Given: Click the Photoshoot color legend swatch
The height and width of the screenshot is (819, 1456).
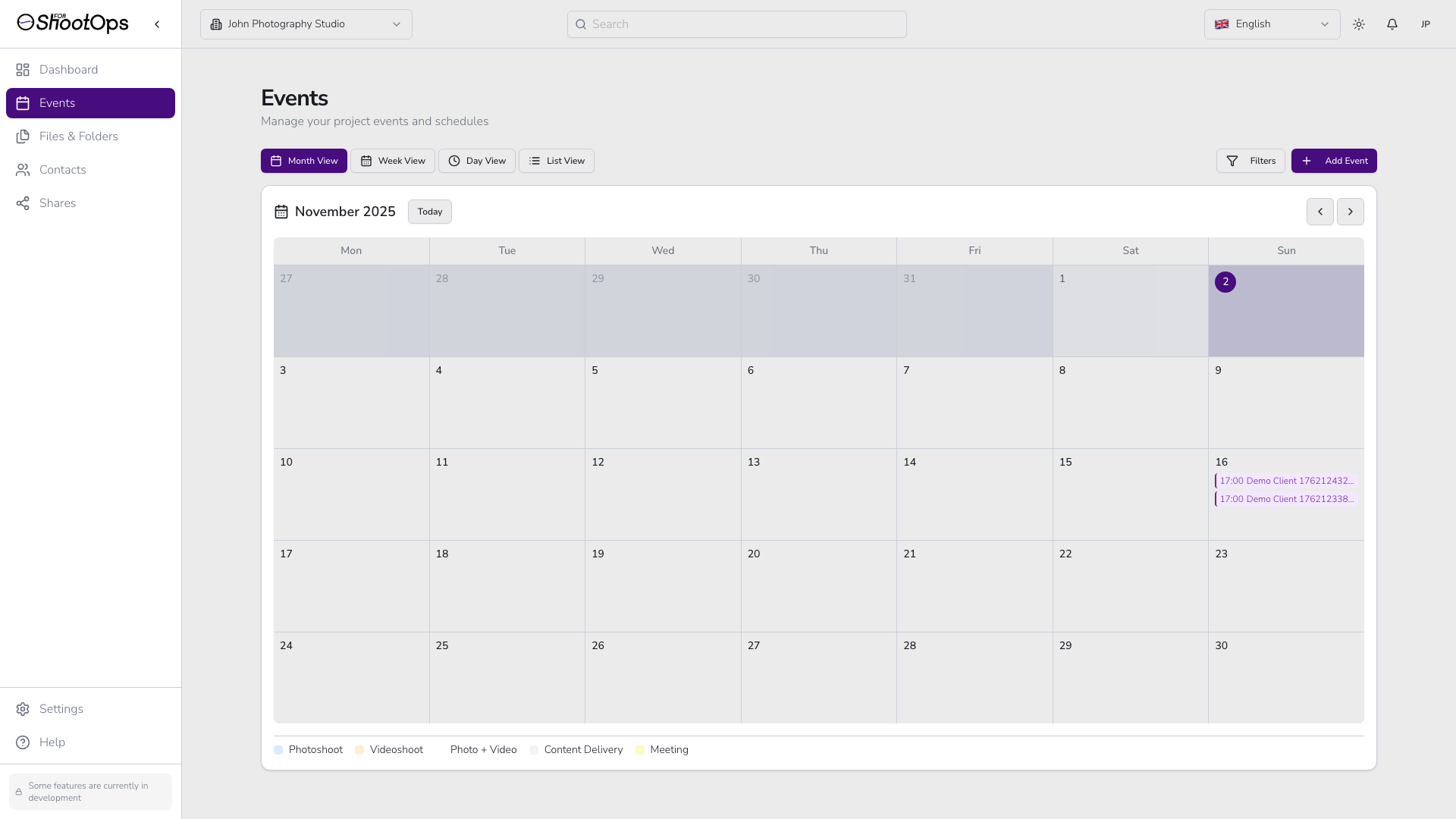Looking at the screenshot, I should point(278,749).
